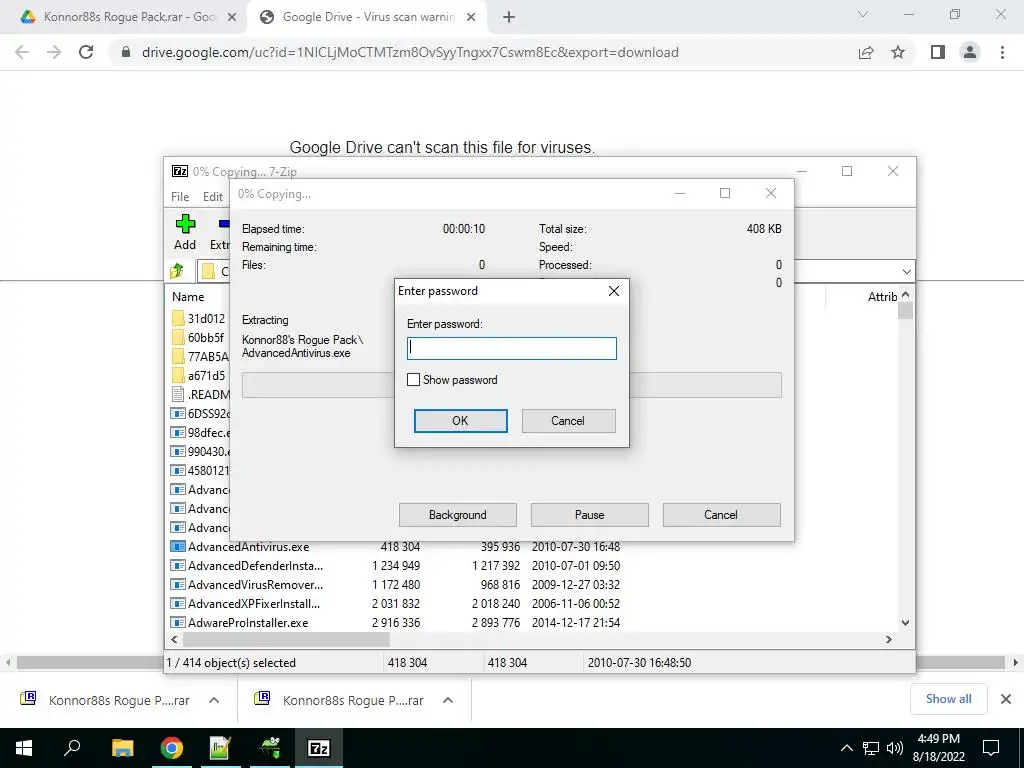1024x768 pixels.
Task: Open a new Chrome tab
Action: (x=509, y=17)
